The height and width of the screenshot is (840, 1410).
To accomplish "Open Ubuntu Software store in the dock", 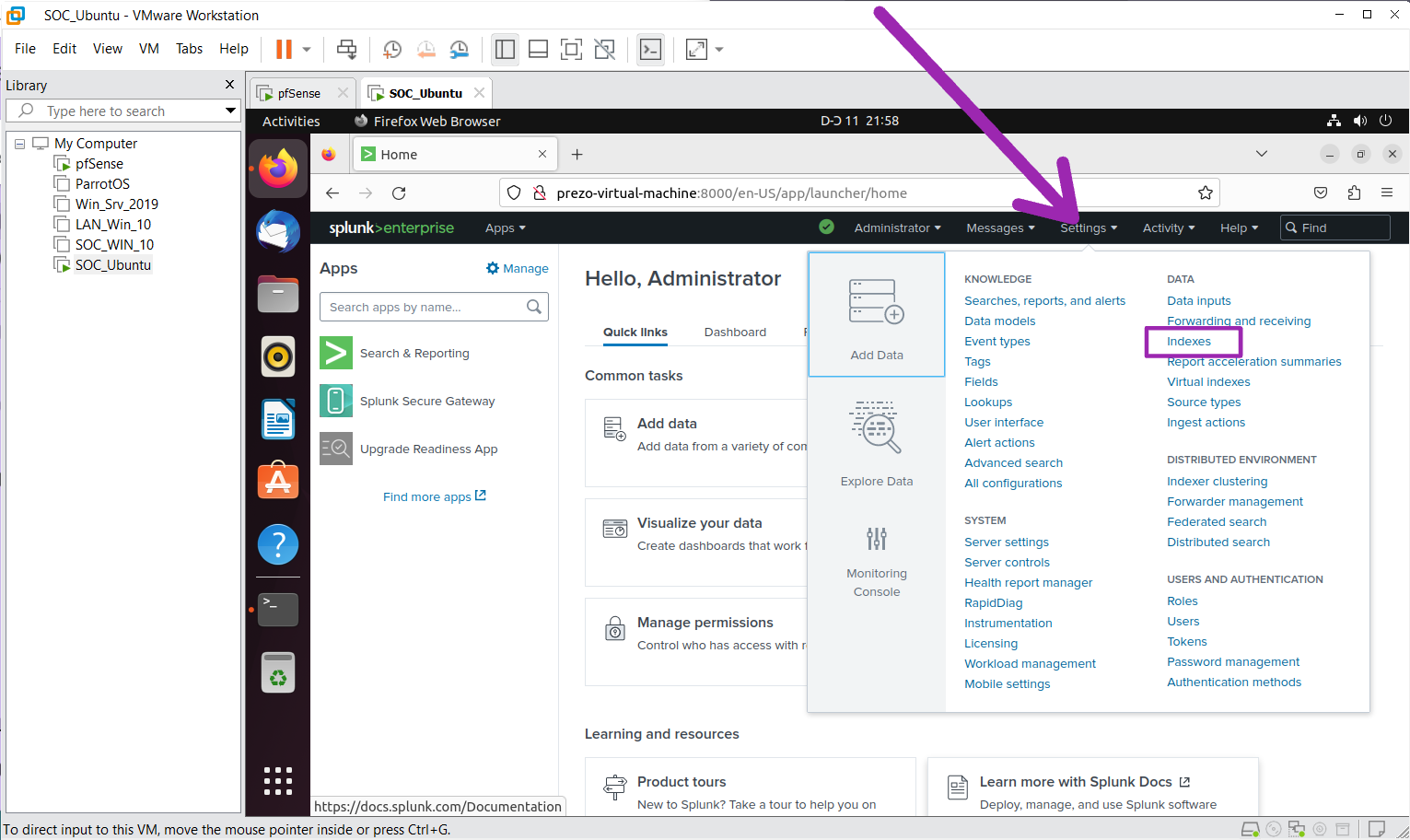I will pyautogui.click(x=278, y=481).
